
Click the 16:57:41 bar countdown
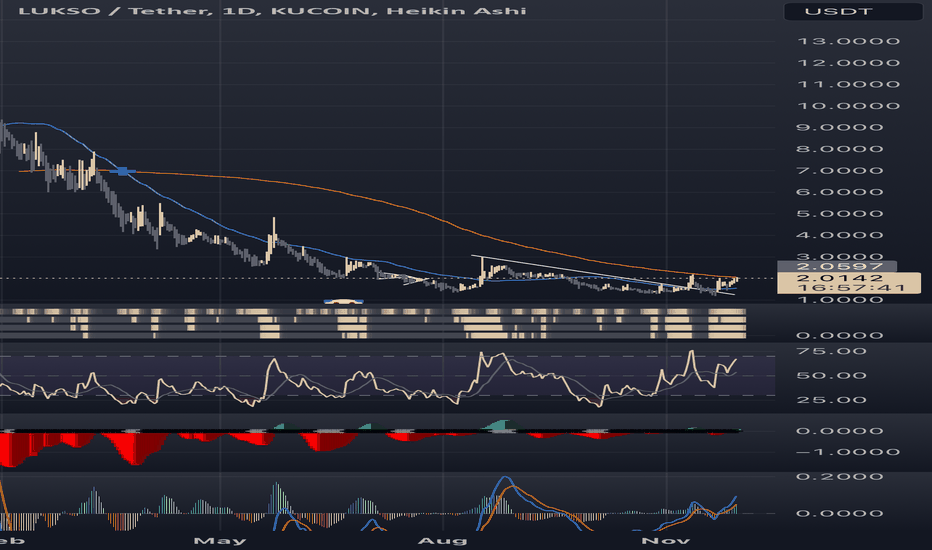coord(850,288)
